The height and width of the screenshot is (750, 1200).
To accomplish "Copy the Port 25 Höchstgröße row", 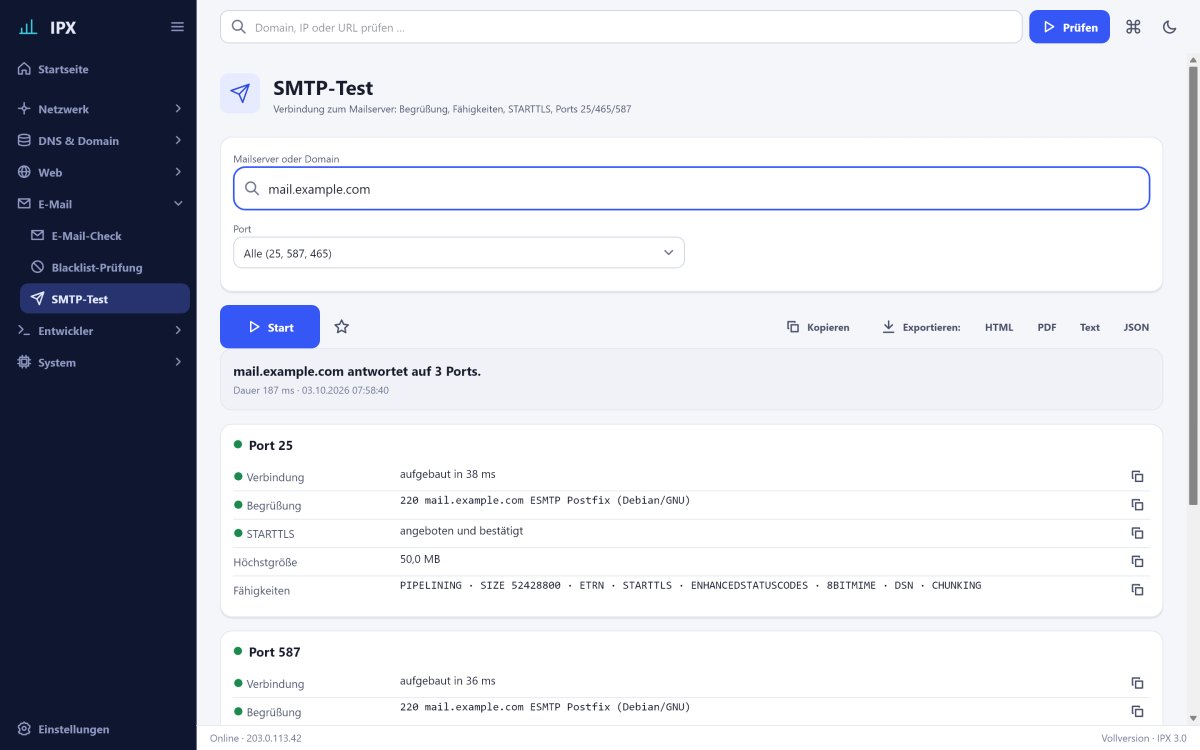I will pos(1137,562).
